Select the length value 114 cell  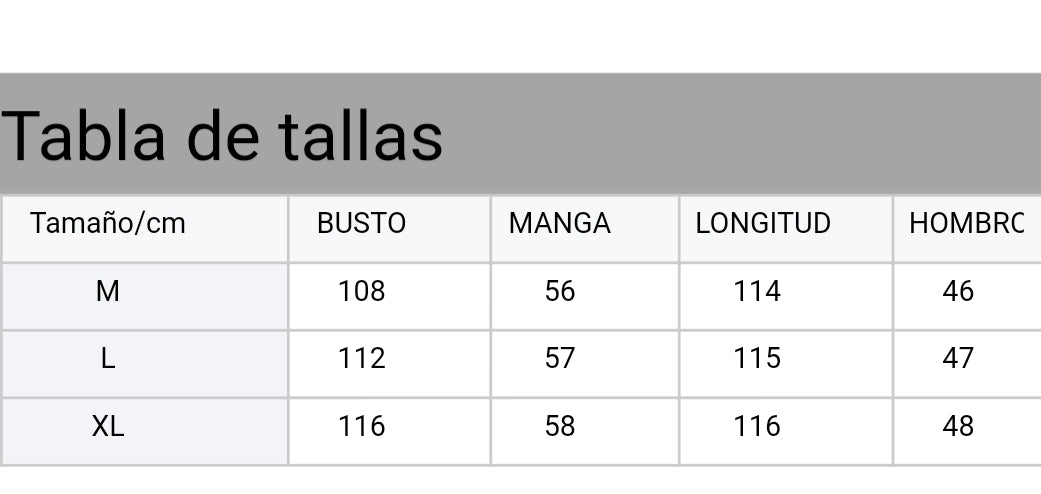[757, 291]
